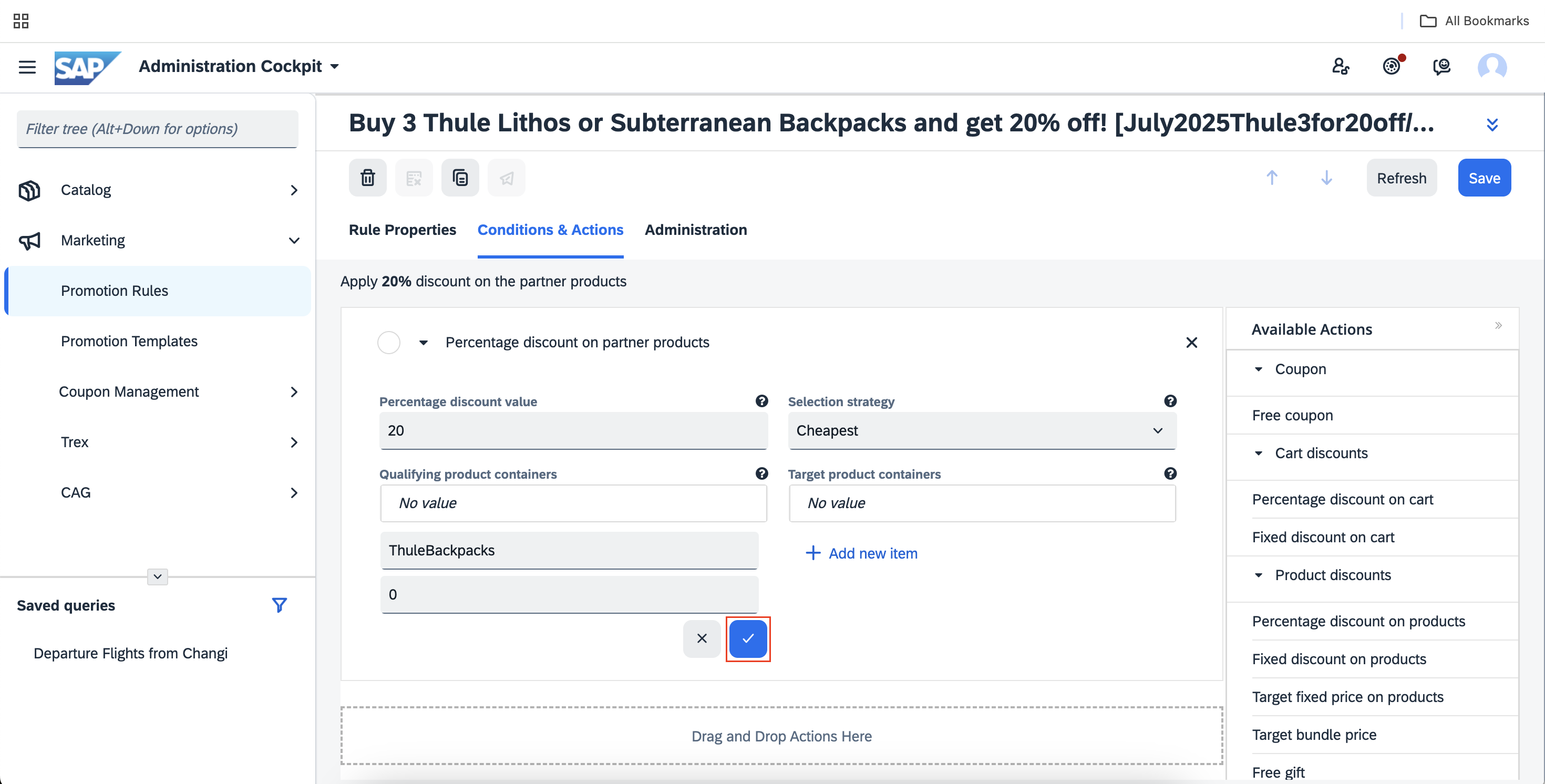Viewport: 1545px width, 784px height.
Task: Open help for Selection strategy
Action: point(1170,401)
